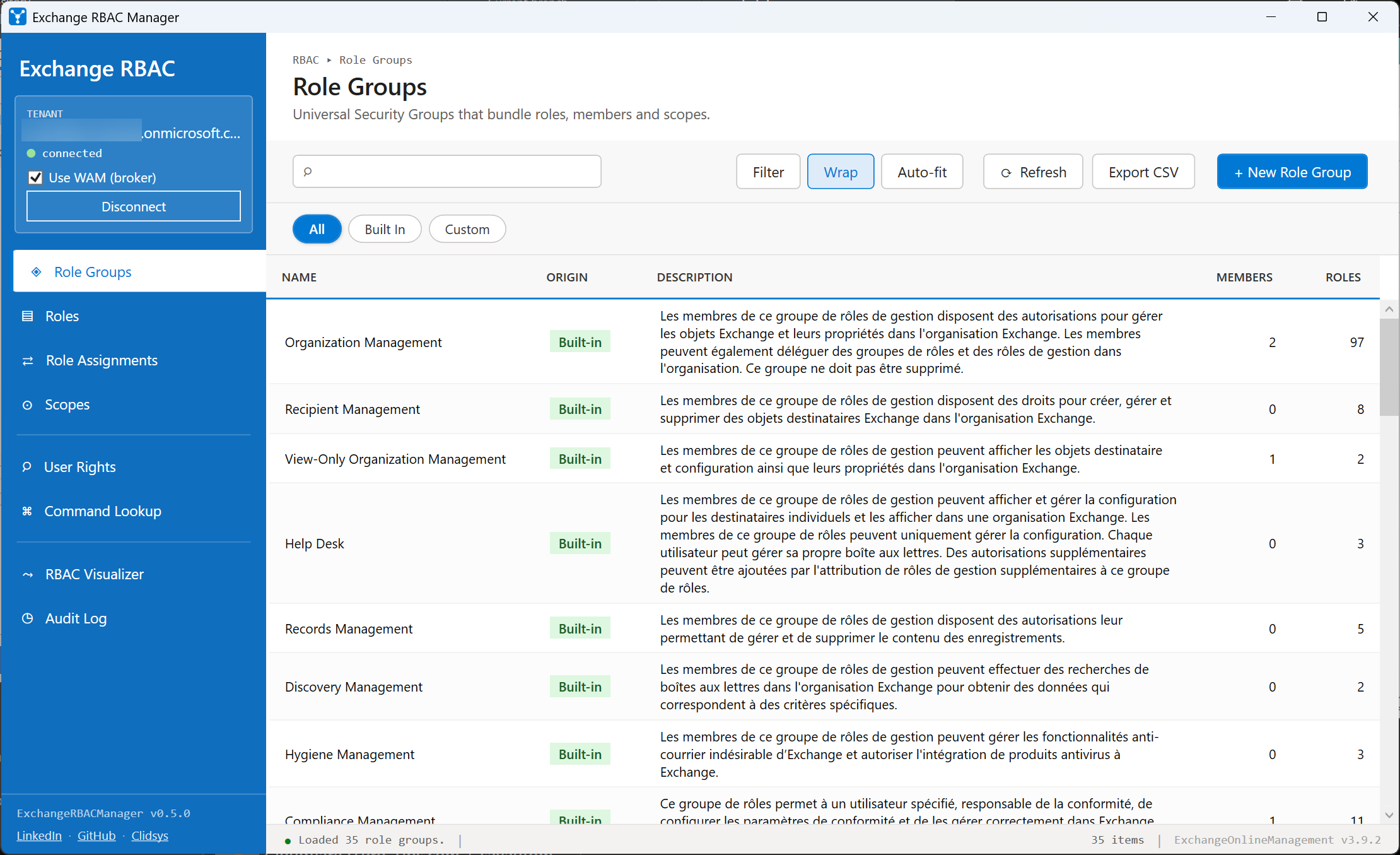The image size is (1400, 855).
Task: Click the '35 items' status bar count
Action: [1117, 840]
